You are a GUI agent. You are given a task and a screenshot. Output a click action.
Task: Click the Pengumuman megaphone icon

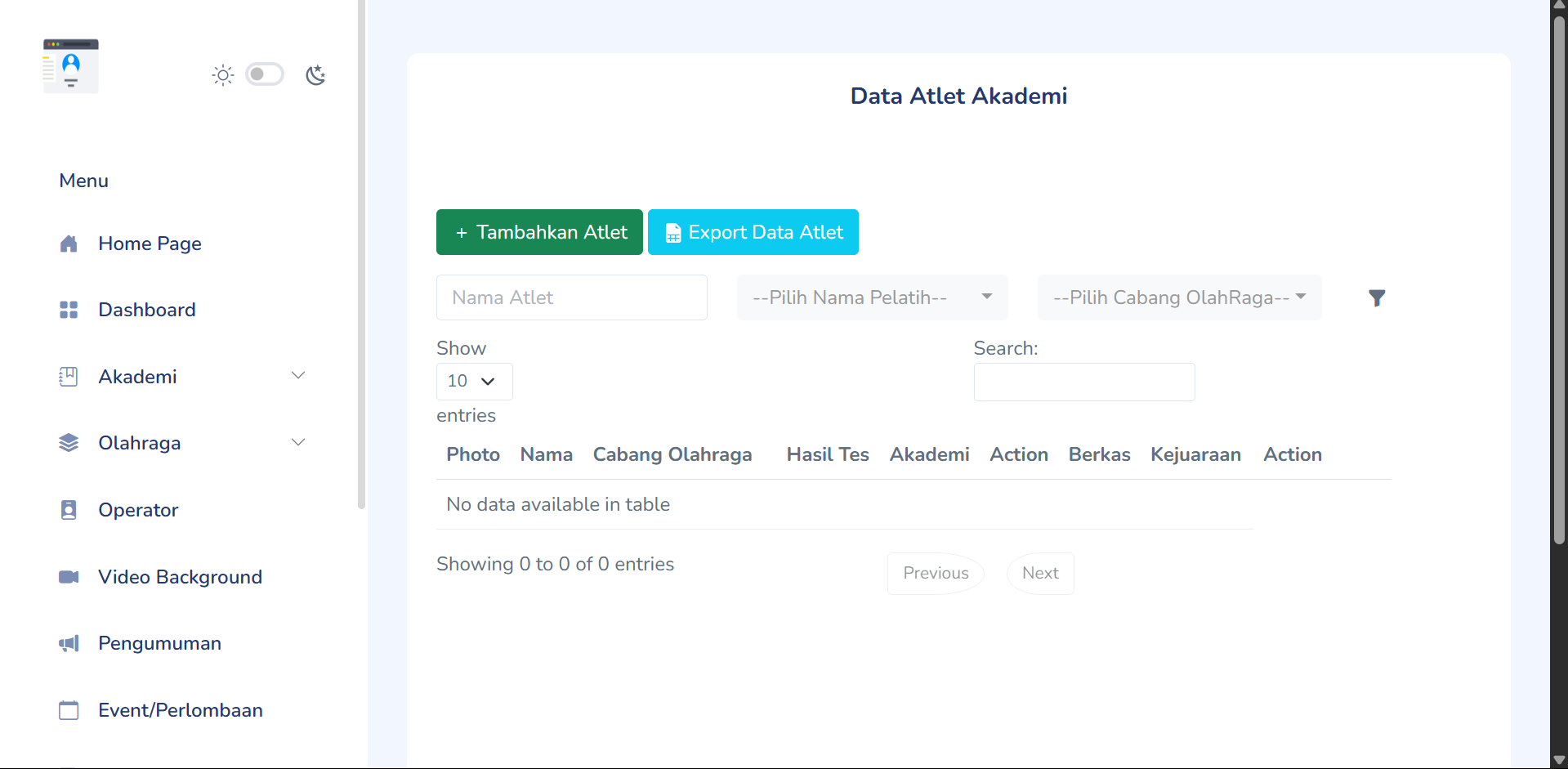click(x=69, y=643)
